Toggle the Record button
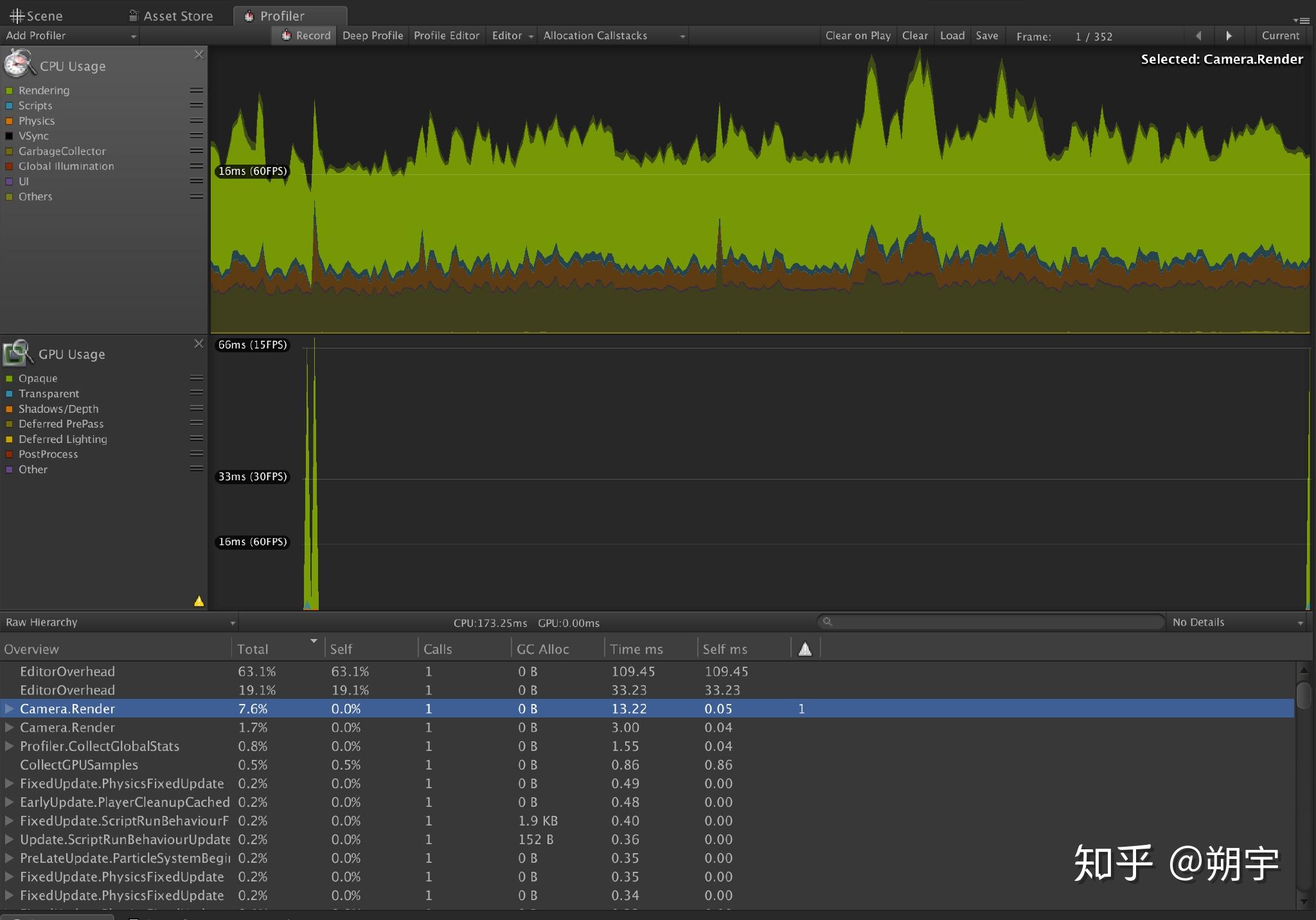The image size is (1316, 920). pos(305,36)
